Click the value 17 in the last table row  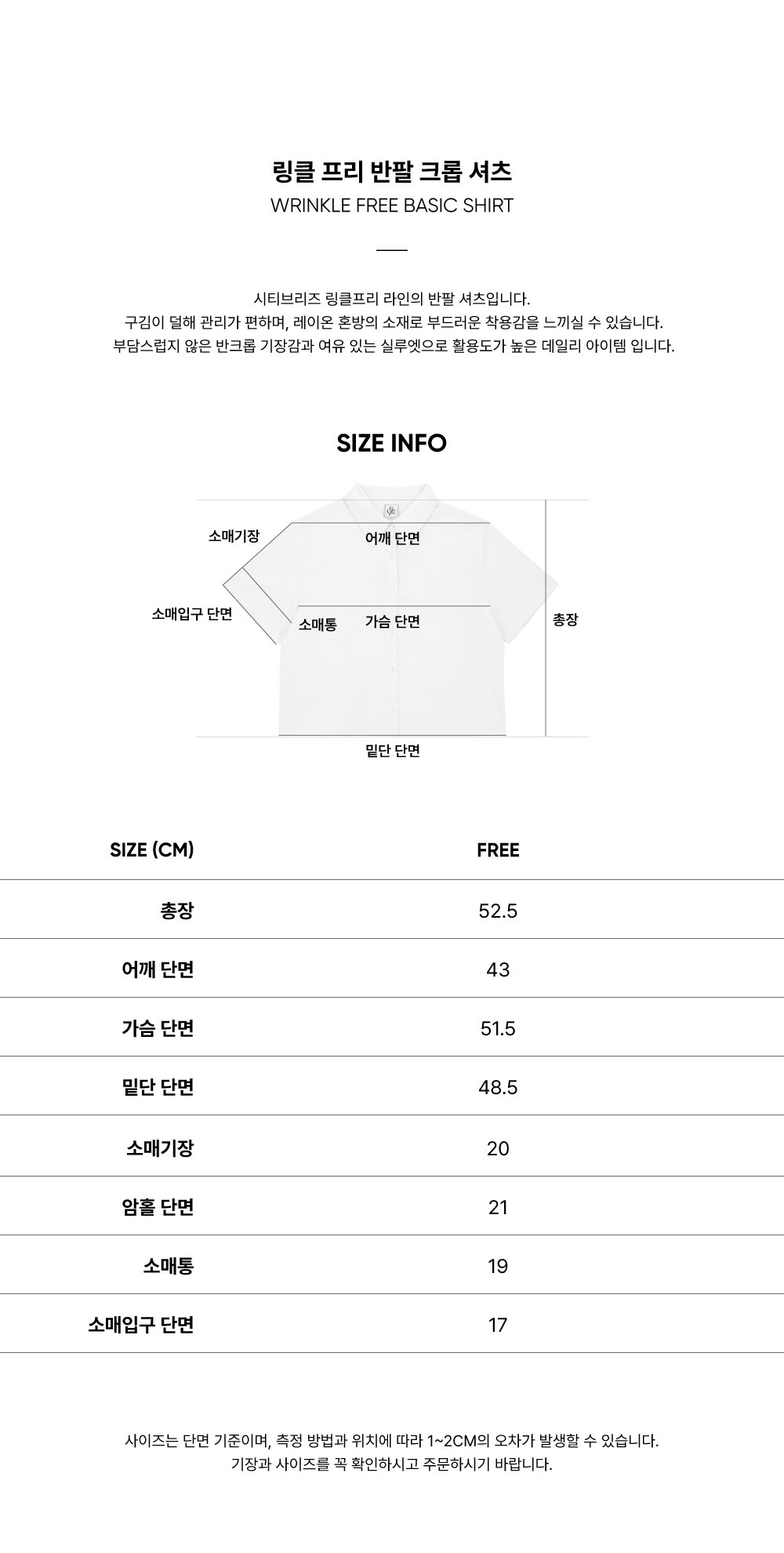click(x=498, y=1326)
